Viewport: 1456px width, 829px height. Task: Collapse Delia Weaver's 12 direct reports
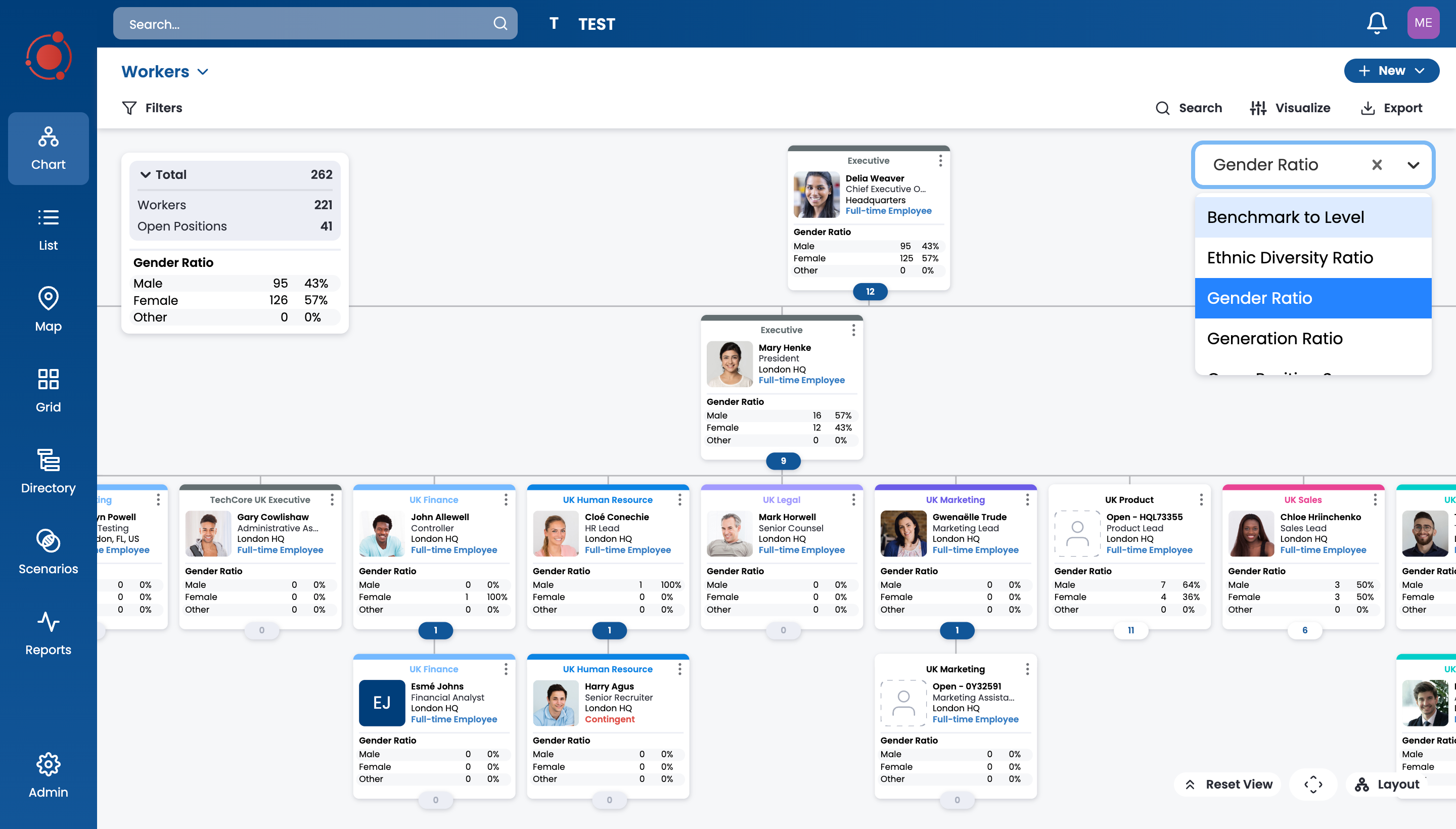click(x=870, y=292)
